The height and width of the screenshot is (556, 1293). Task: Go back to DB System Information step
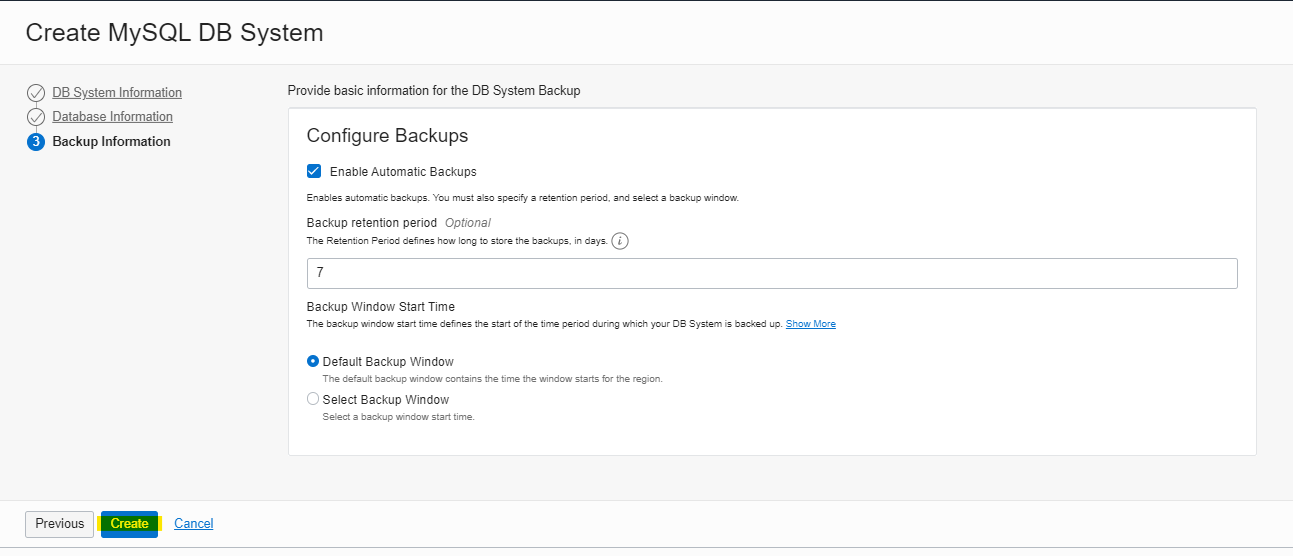point(117,93)
